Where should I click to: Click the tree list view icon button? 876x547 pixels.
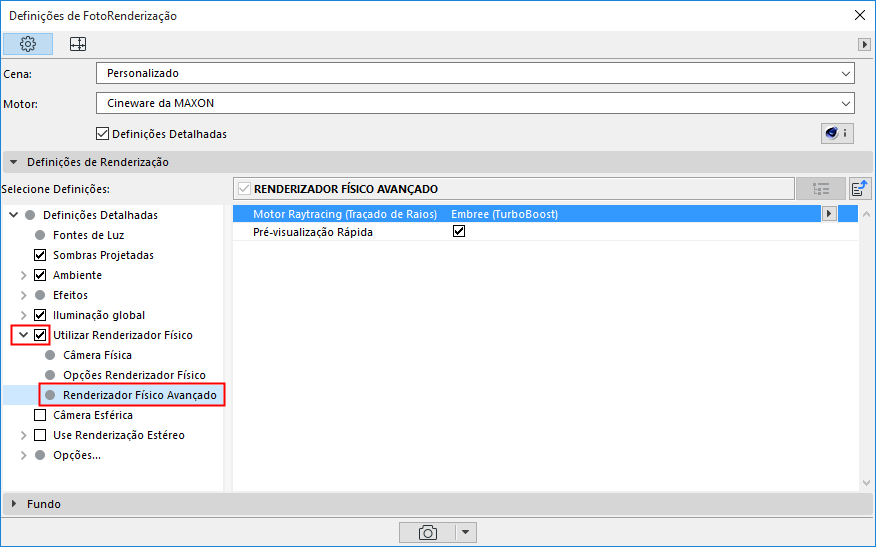(x=821, y=189)
